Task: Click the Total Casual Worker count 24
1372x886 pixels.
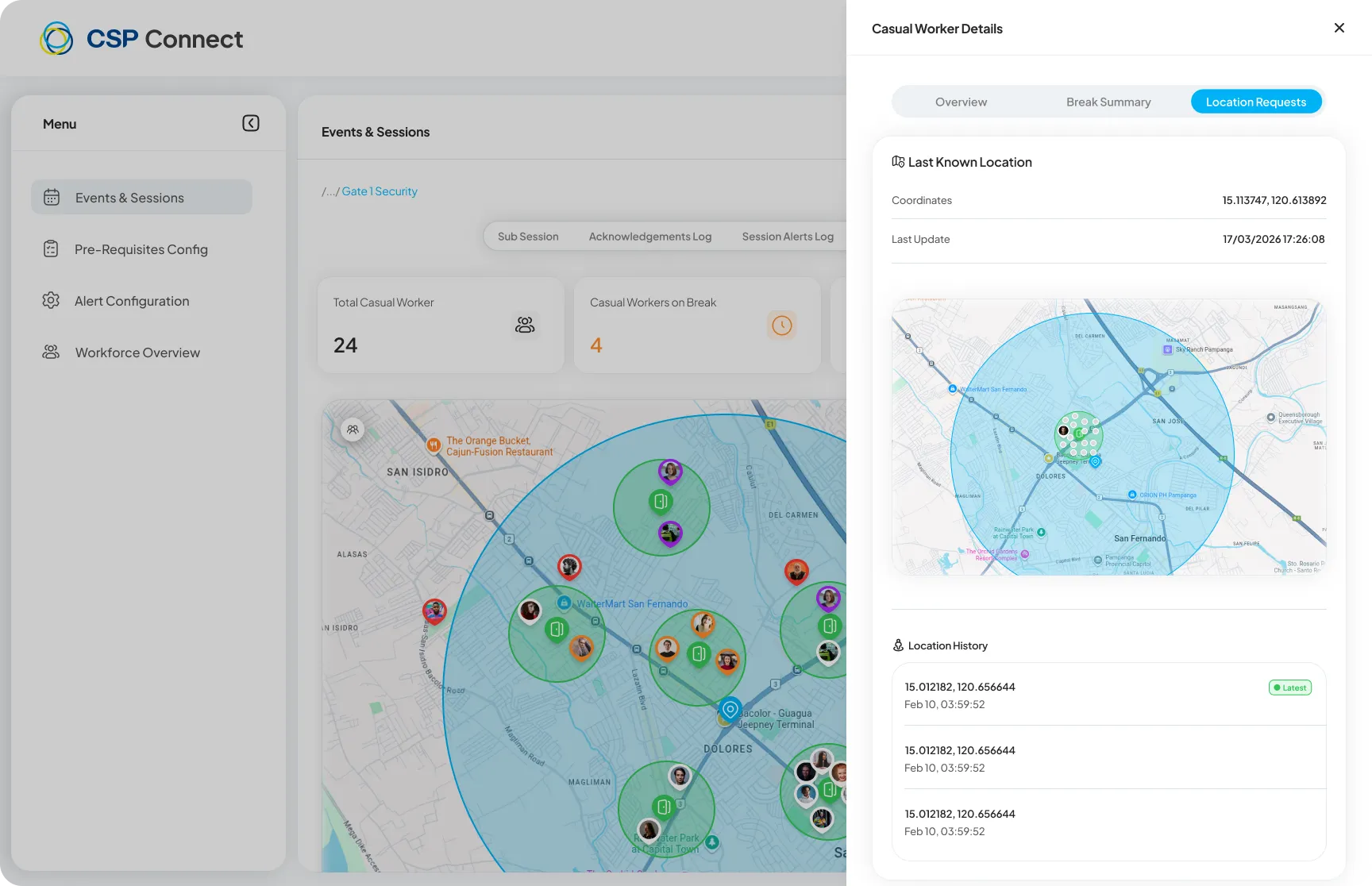Action: (345, 345)
